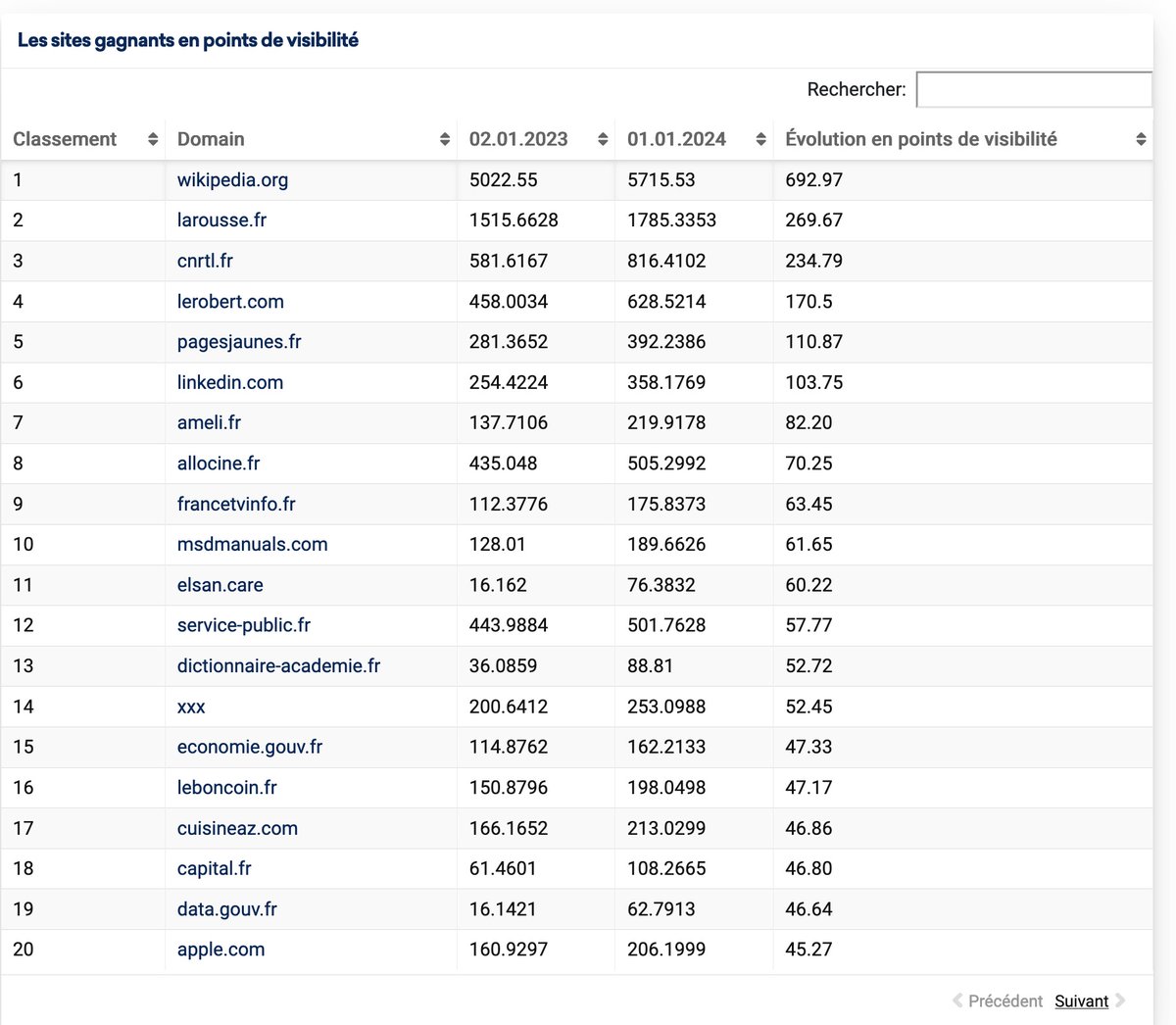Select the 45.27 evolution value
1176x1025 pixels.
point(809,950)
